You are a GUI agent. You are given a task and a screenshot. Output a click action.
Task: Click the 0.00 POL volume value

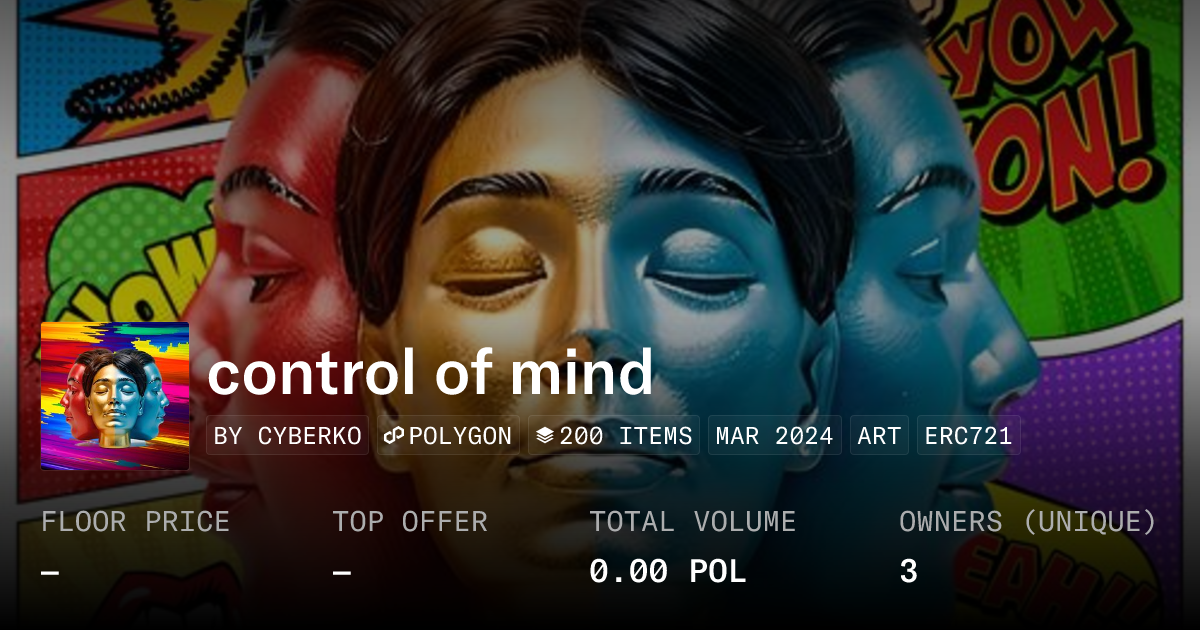click(x=667, y=571)
